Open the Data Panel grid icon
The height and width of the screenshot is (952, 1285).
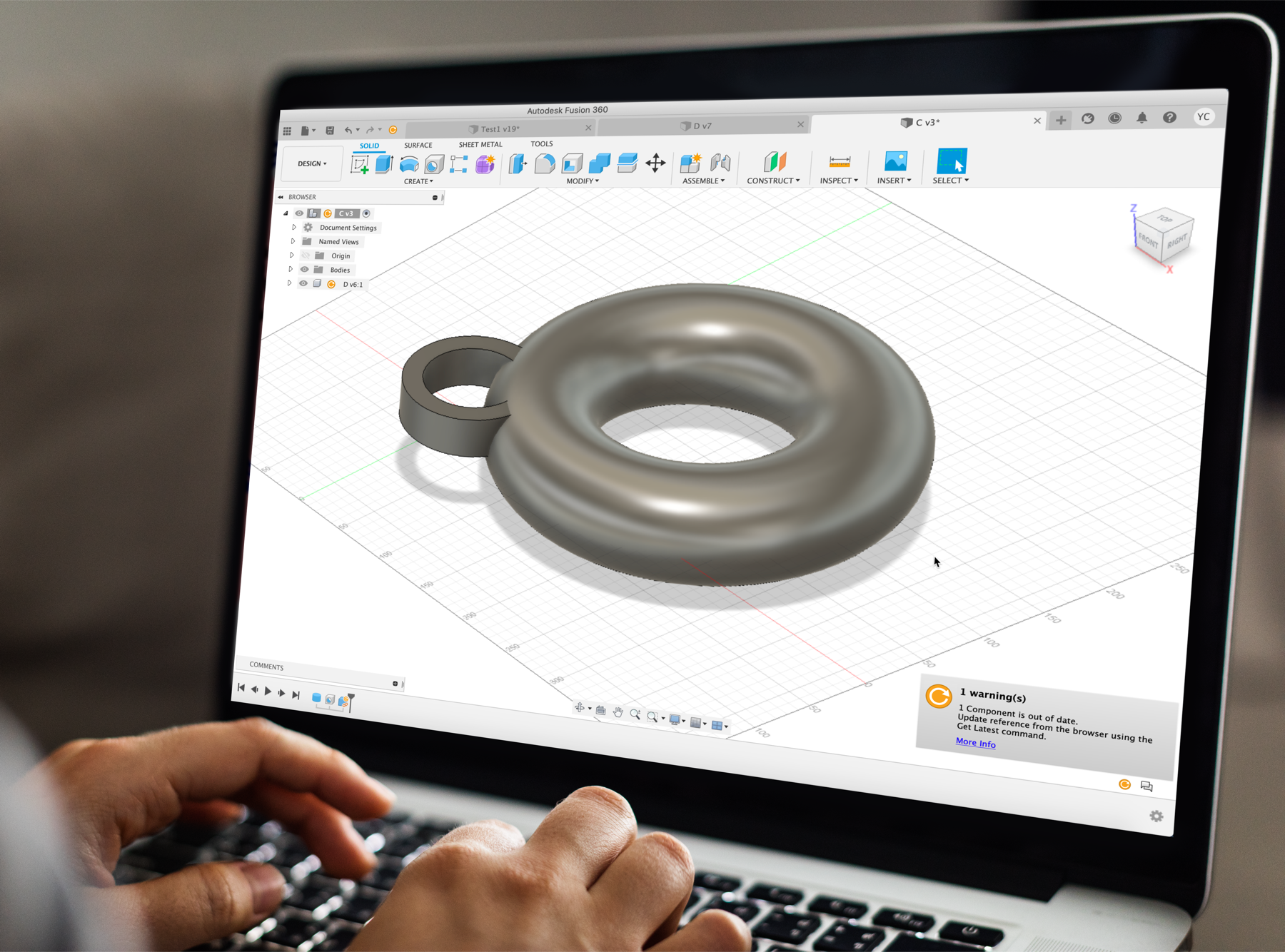pyautogui.click(x=287, y=131)
